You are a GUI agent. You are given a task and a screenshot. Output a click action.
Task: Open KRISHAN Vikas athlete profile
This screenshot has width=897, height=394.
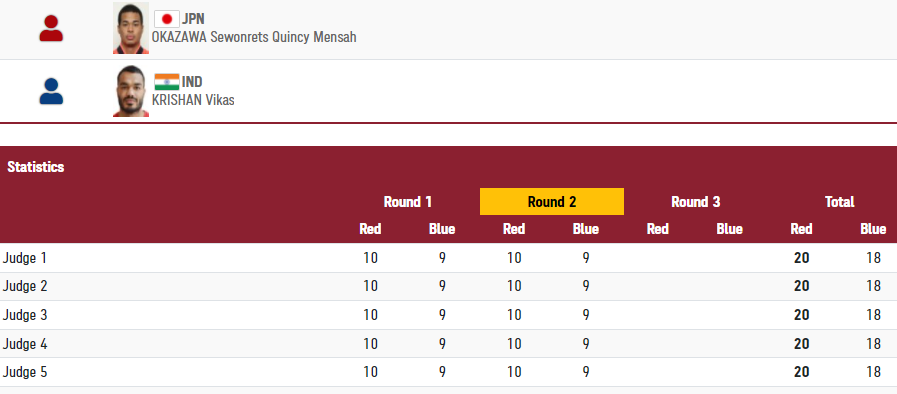click(x=193, y=101)
